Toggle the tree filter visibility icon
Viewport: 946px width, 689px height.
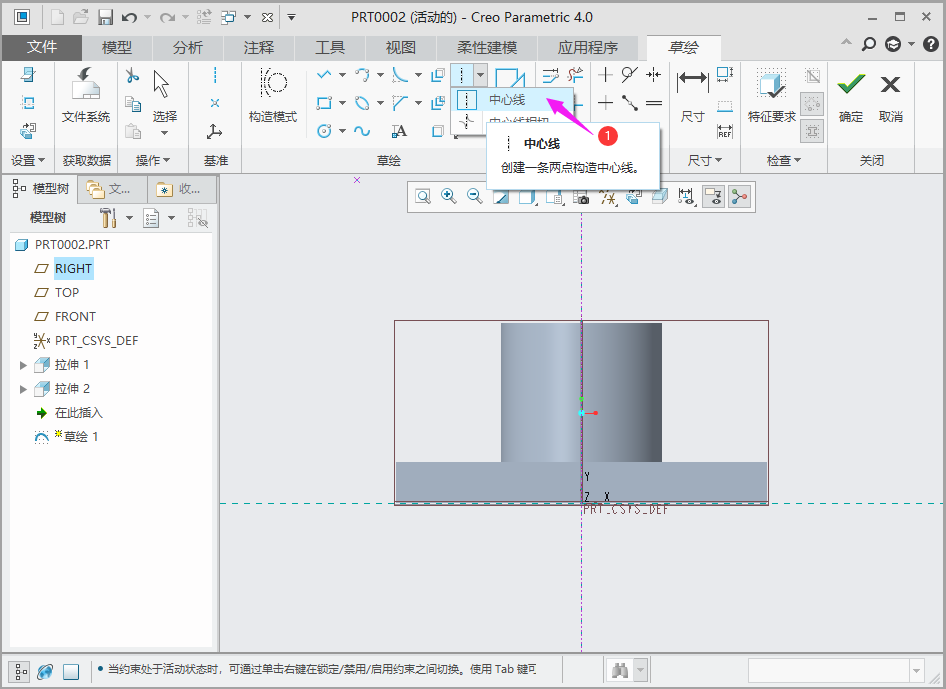click(198, 218)
